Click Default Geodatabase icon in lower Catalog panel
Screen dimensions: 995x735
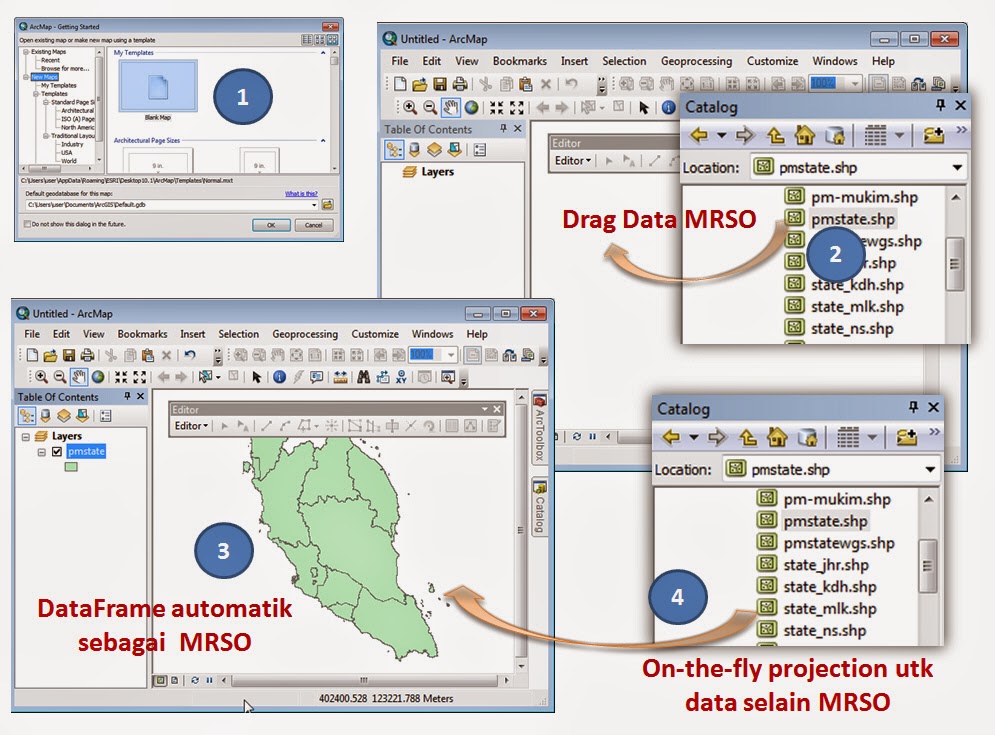pyautogui.click(x=807, y=437)
